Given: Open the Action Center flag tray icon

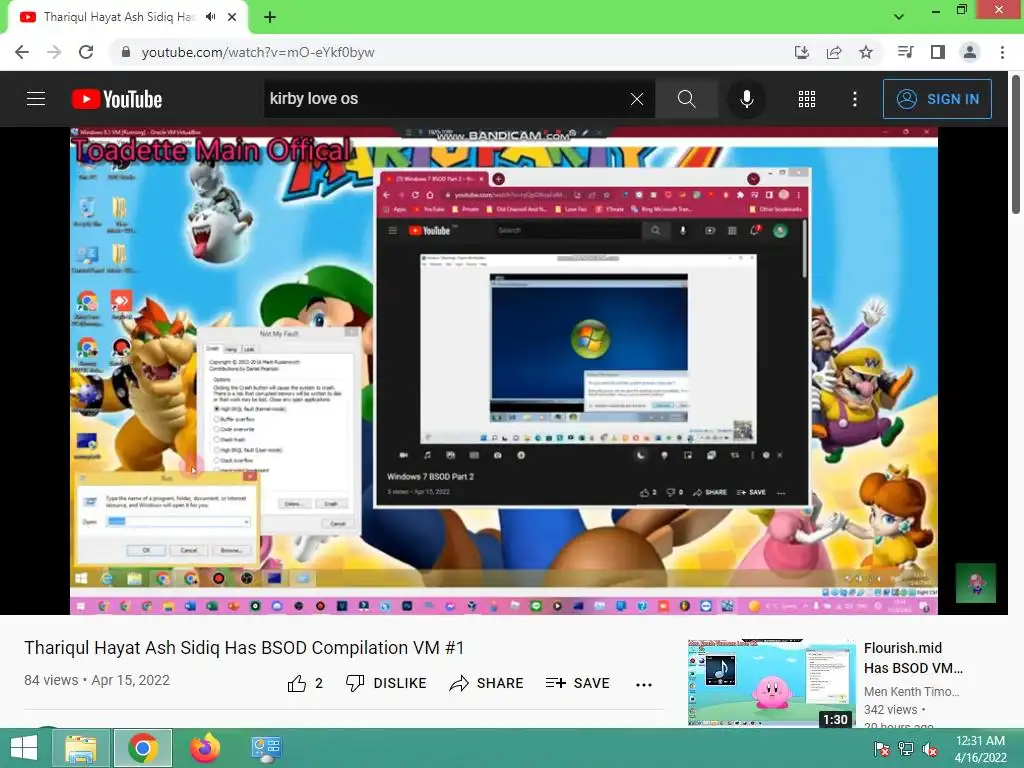Looking at the screenshot, I should point(881,749).
